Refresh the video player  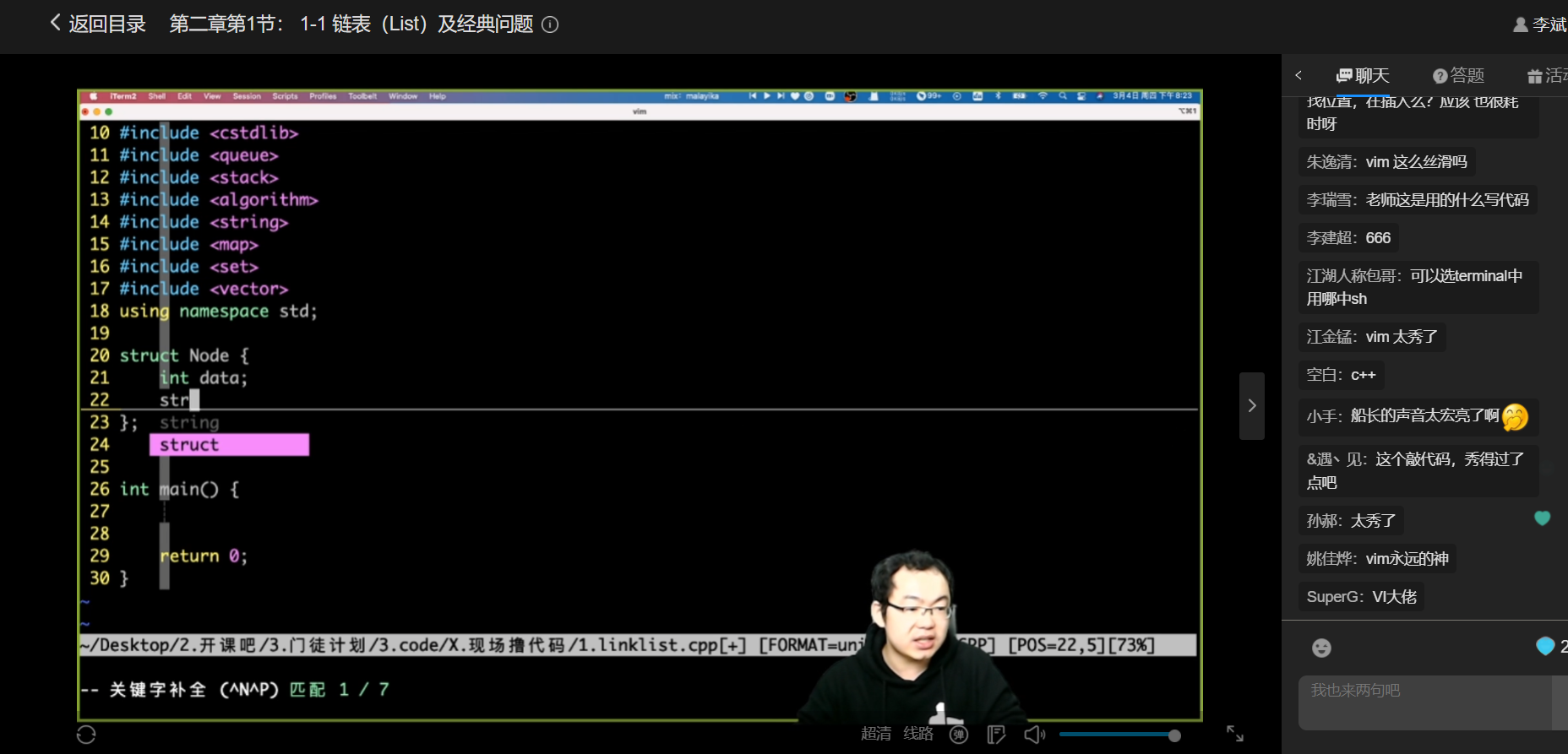point(86,735)
